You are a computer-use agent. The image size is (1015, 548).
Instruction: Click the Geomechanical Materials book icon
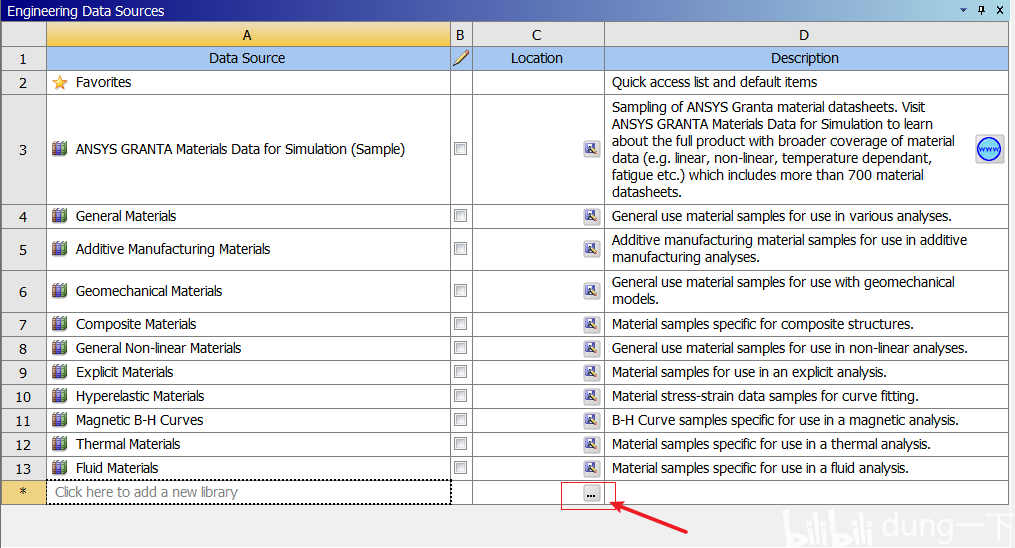60,290
